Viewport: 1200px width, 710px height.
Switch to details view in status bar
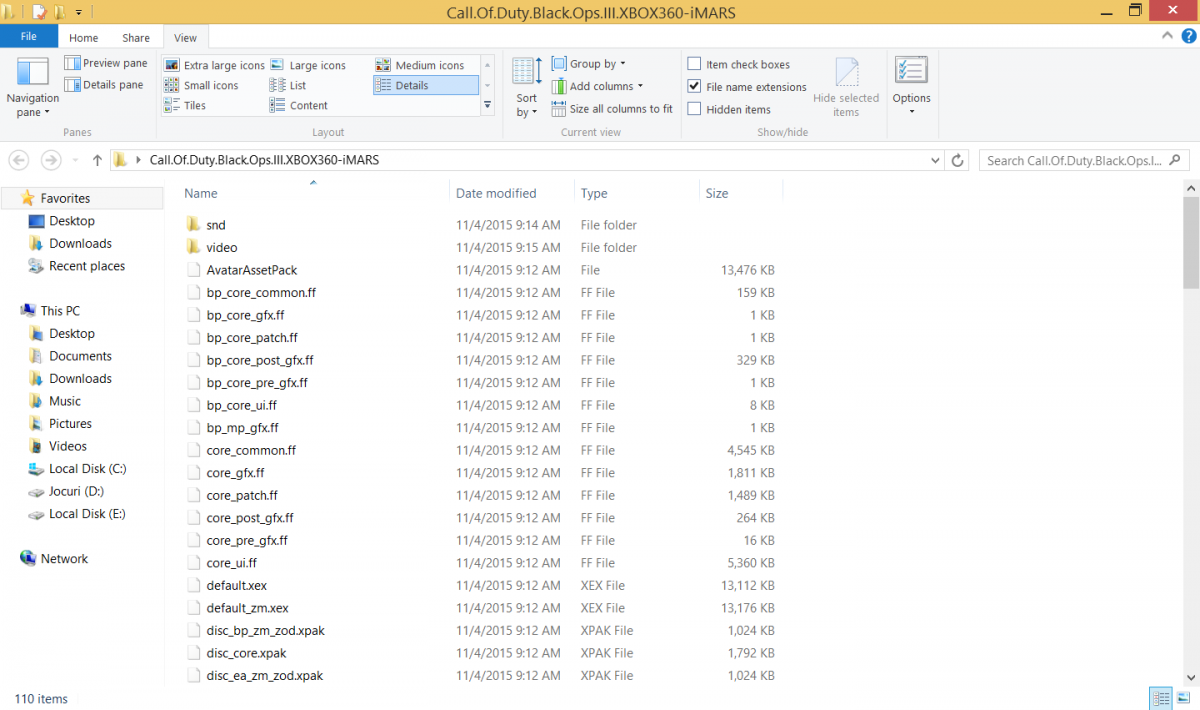1161,698
